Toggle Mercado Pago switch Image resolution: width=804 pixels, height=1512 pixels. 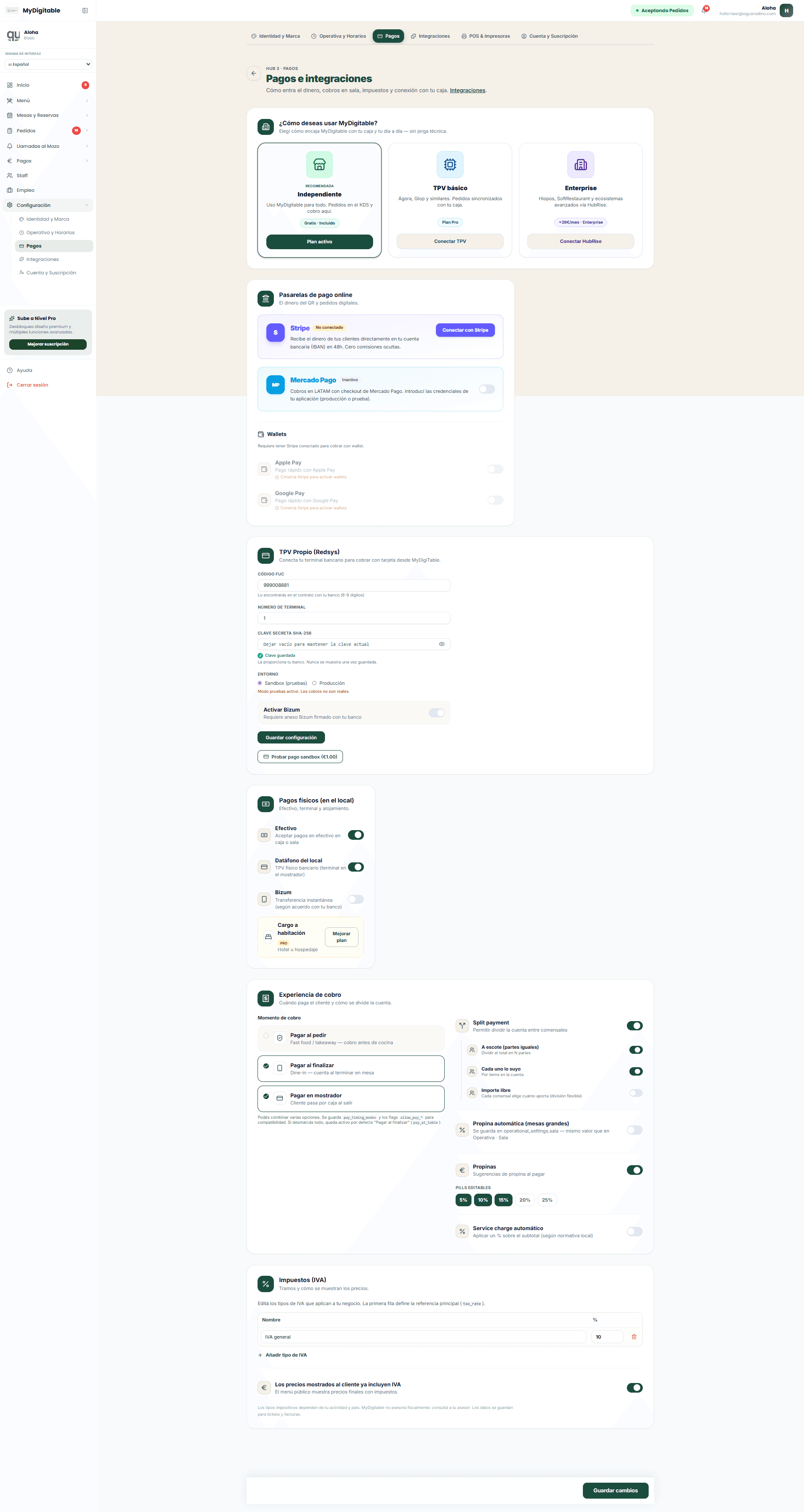pos(487,389)
